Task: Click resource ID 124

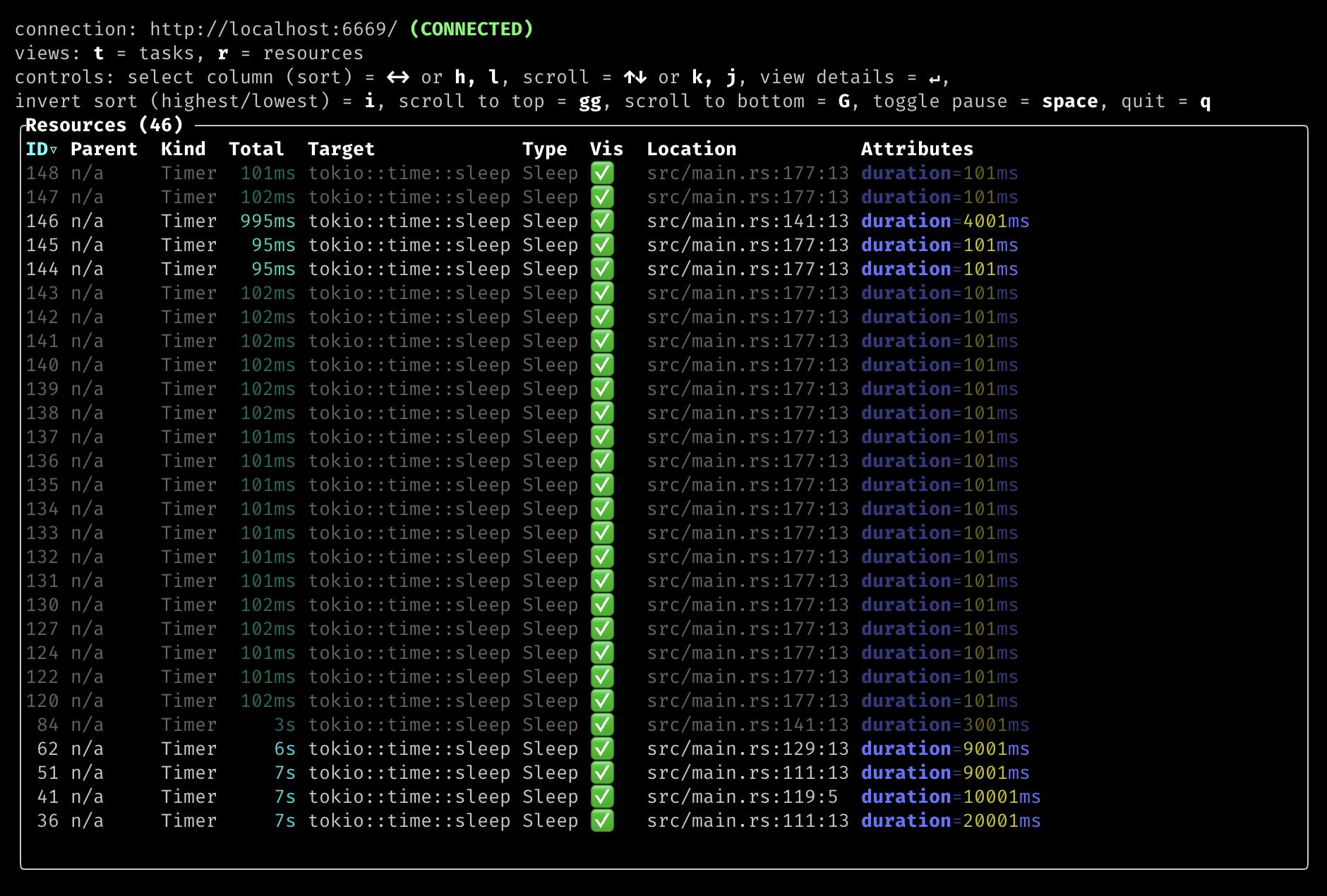Action: (x=42, y=653)
